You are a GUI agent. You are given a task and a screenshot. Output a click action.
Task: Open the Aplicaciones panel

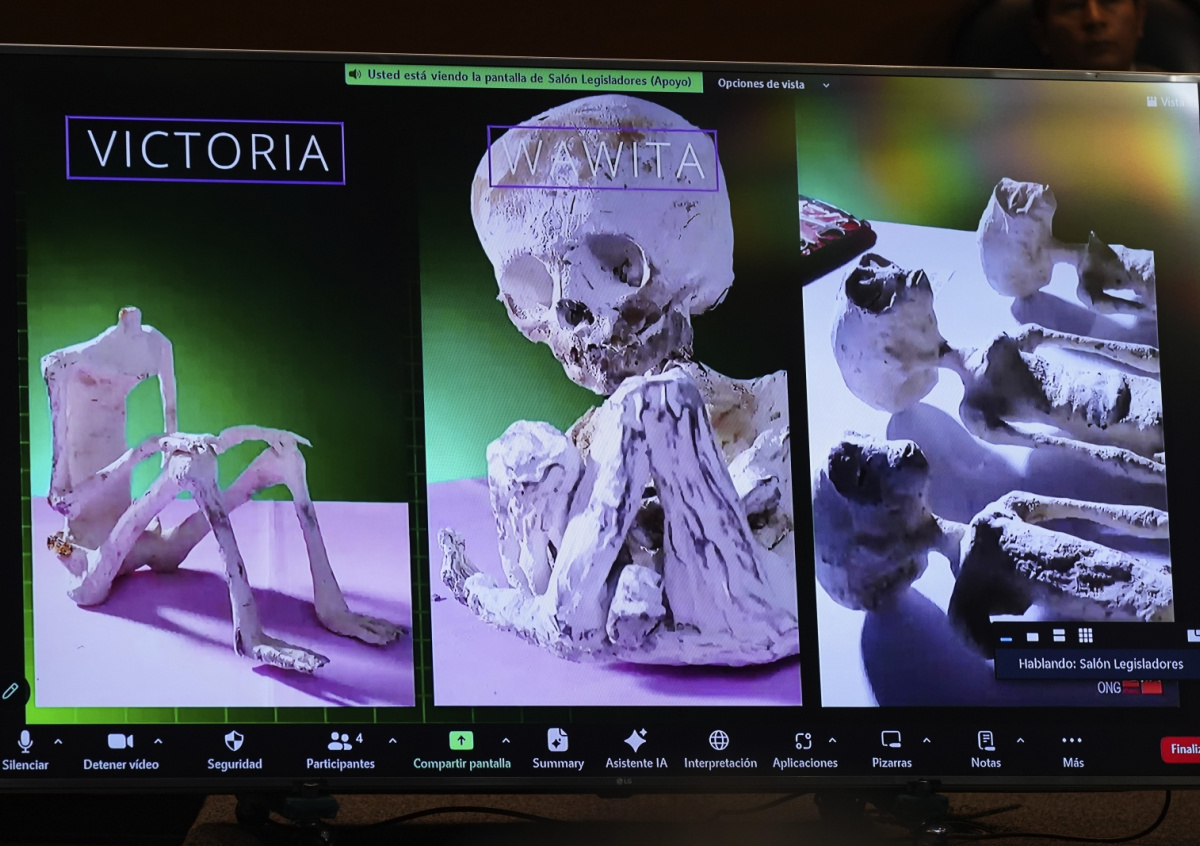[x=803, y=741]
